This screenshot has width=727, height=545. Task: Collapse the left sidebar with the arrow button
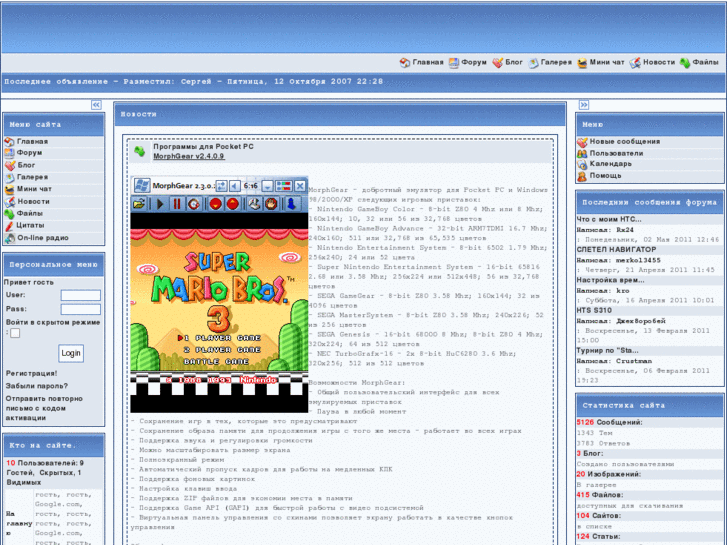[x=96, y=104]
